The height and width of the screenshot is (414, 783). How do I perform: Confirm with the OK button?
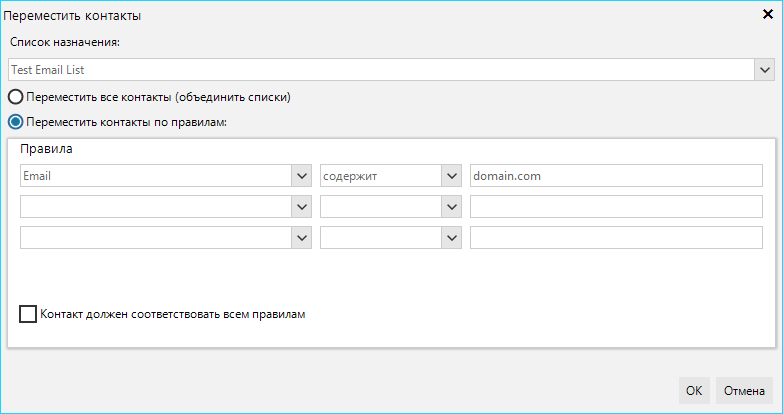click(x=694, y=391)
